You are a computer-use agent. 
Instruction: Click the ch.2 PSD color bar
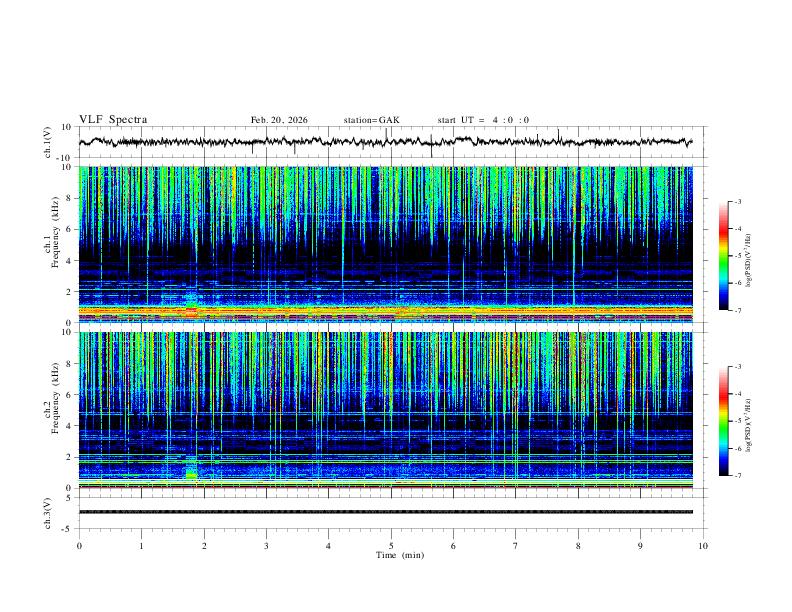(723, 421)
